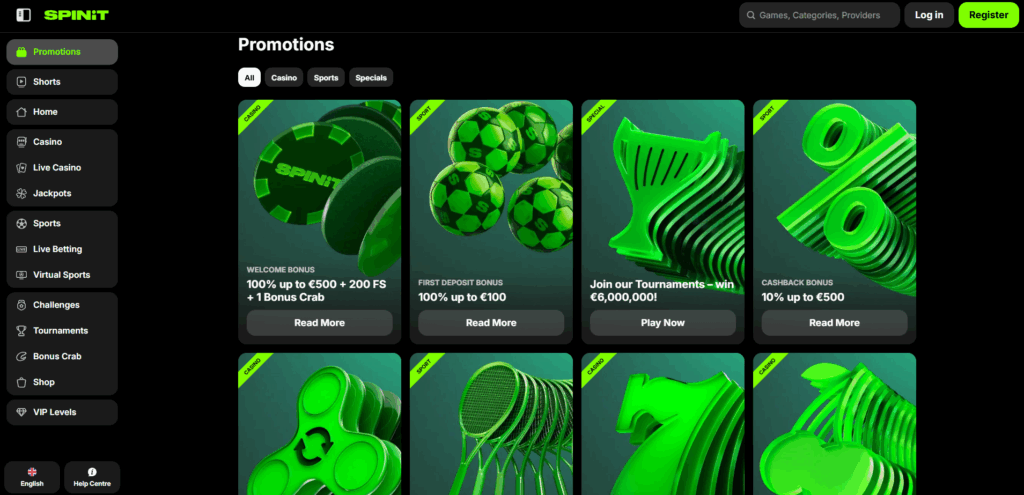1024x495 pixels.
Task: Click the 'FIRST DEPOSIT BONUS' label text
Action: point(461,283)
